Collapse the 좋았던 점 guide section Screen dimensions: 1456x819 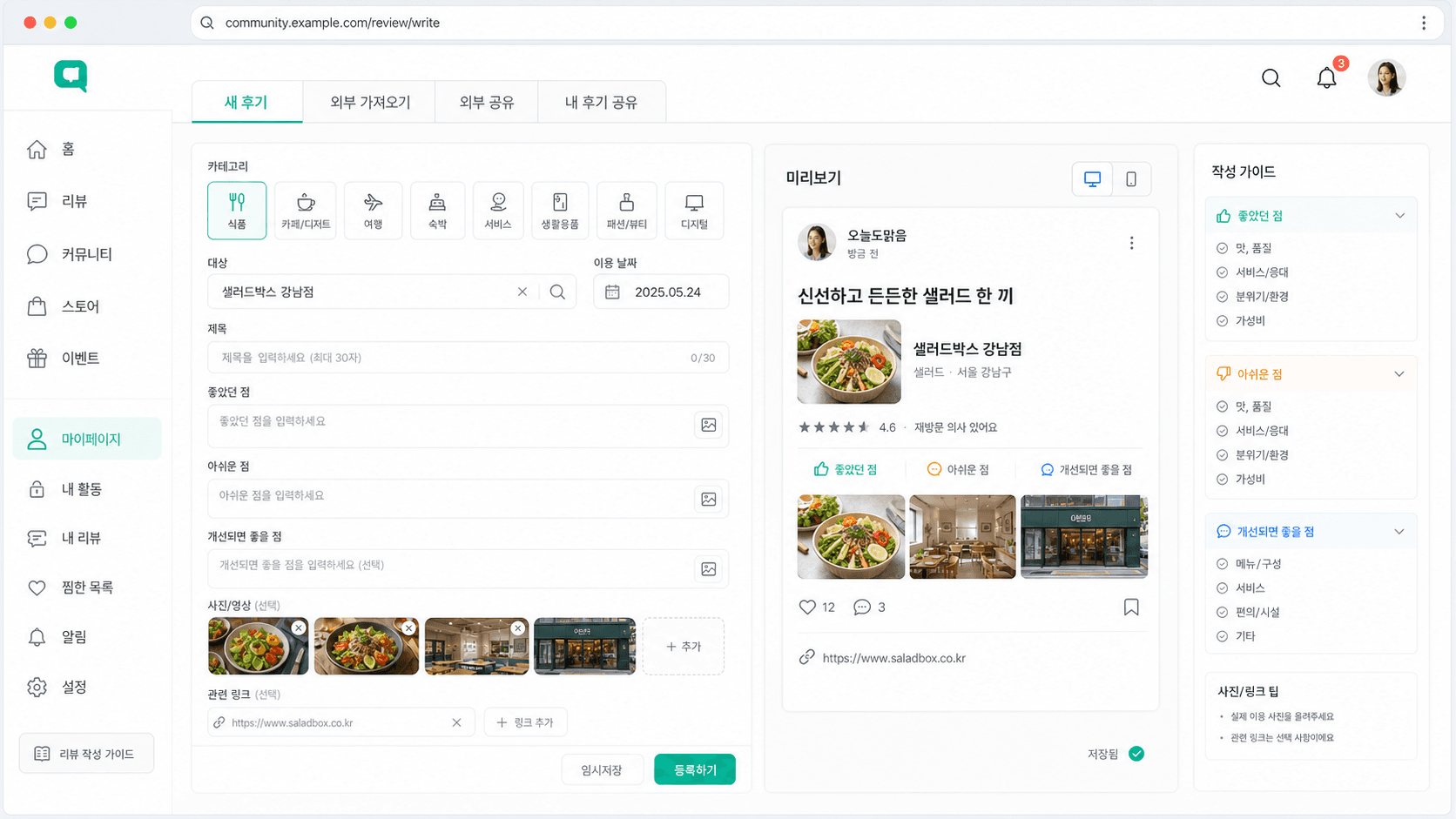[1399, 216]
